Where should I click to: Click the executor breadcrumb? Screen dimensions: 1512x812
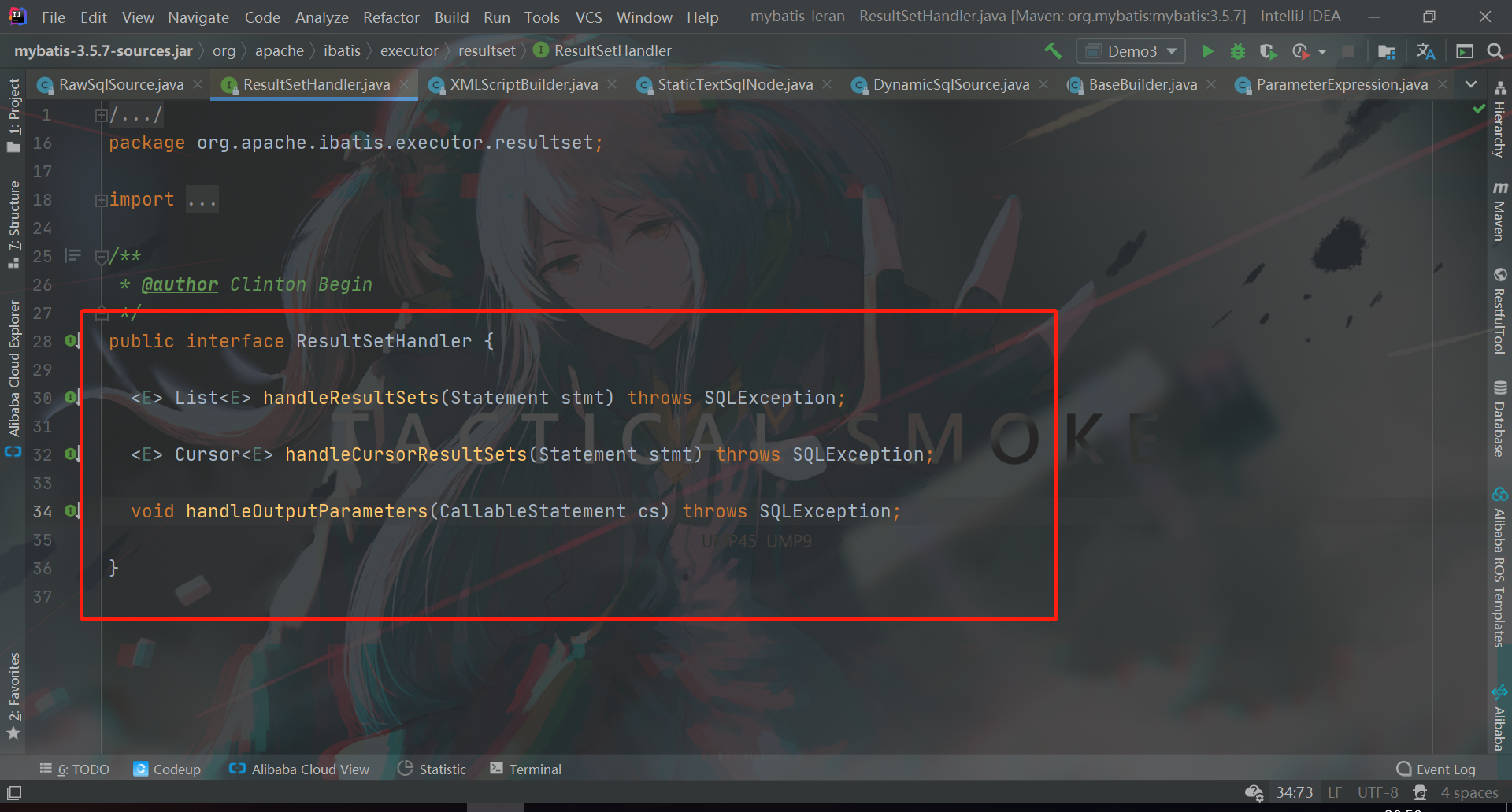coord(409,51)
